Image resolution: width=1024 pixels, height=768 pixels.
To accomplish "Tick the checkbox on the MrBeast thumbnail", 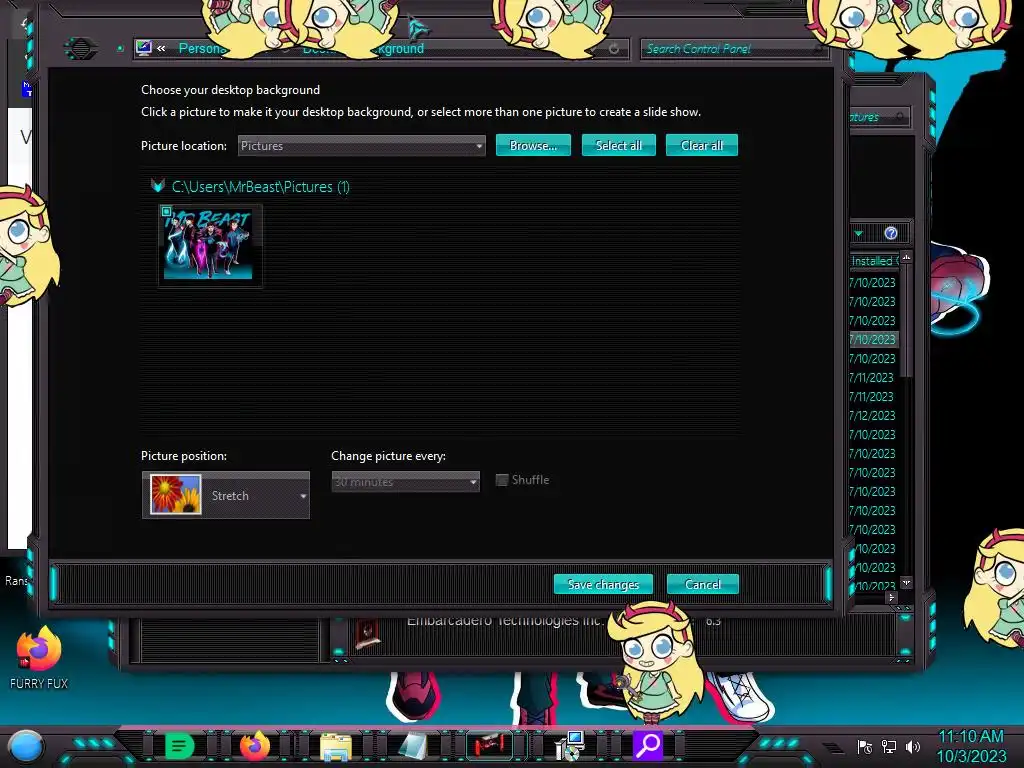I will click(x=167, y=212).
